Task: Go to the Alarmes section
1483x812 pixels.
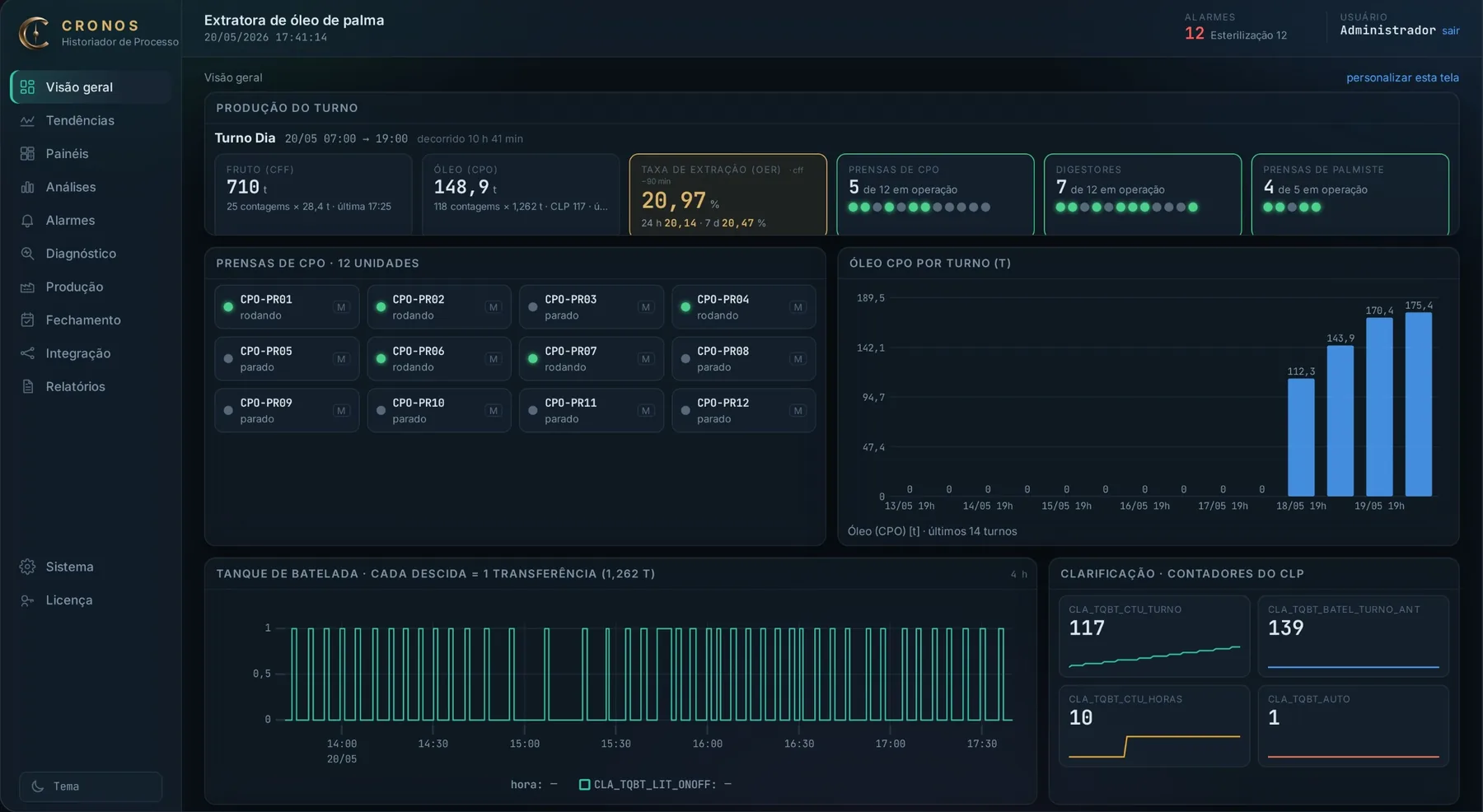Action: [91, 221]
